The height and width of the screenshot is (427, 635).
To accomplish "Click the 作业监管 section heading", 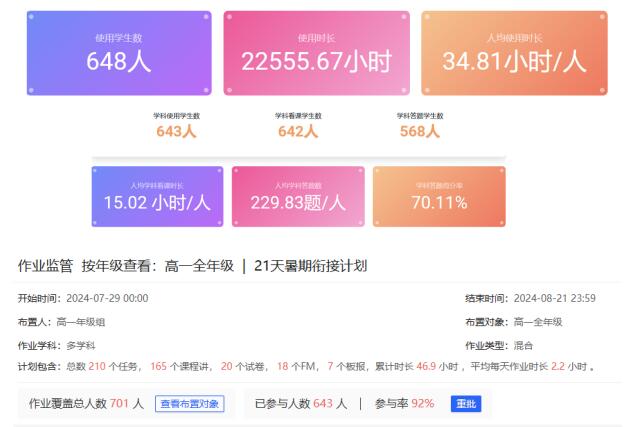I will click(45, 266).
